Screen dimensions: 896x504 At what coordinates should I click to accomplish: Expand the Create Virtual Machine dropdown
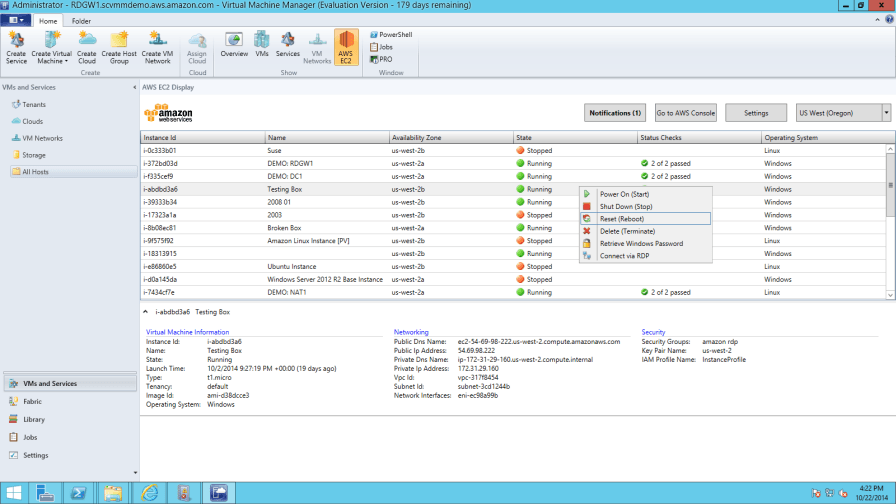click(66, 61)
